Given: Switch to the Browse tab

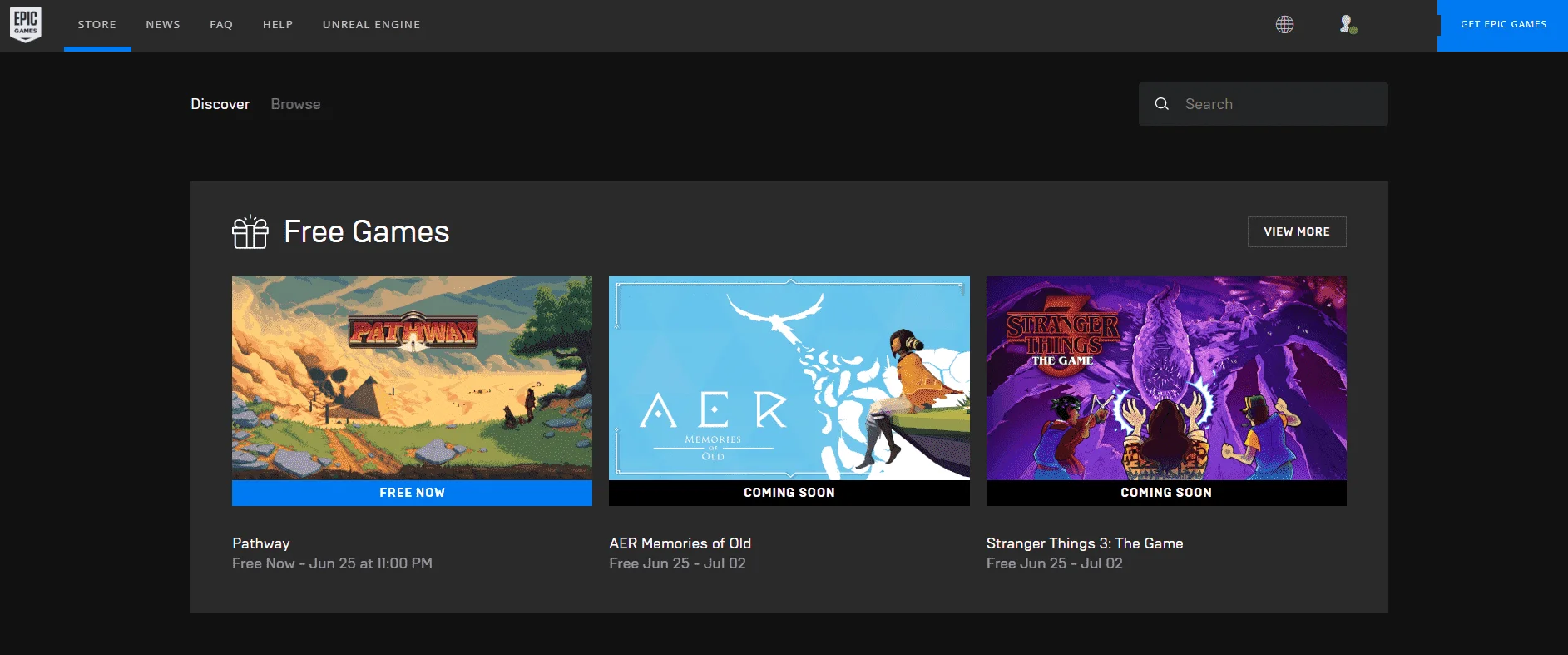Looking at the screenshot, I should 295,104.
